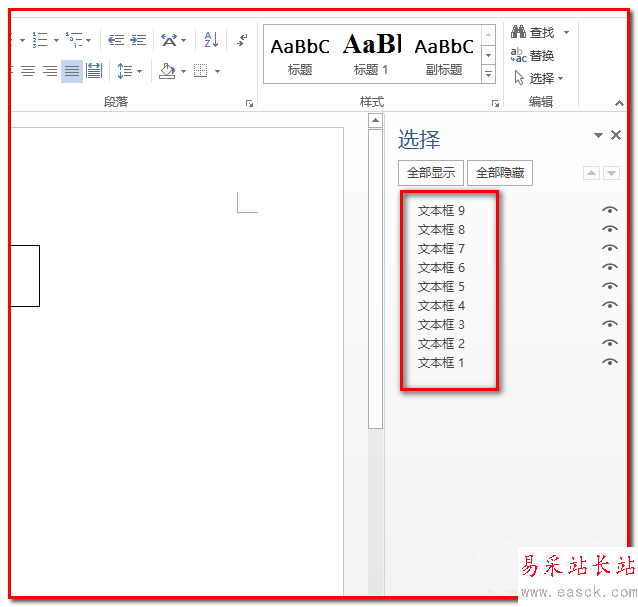Collapse the ribbon with the caret
Viewport: 638px width, 607px height.
point(619,103)
